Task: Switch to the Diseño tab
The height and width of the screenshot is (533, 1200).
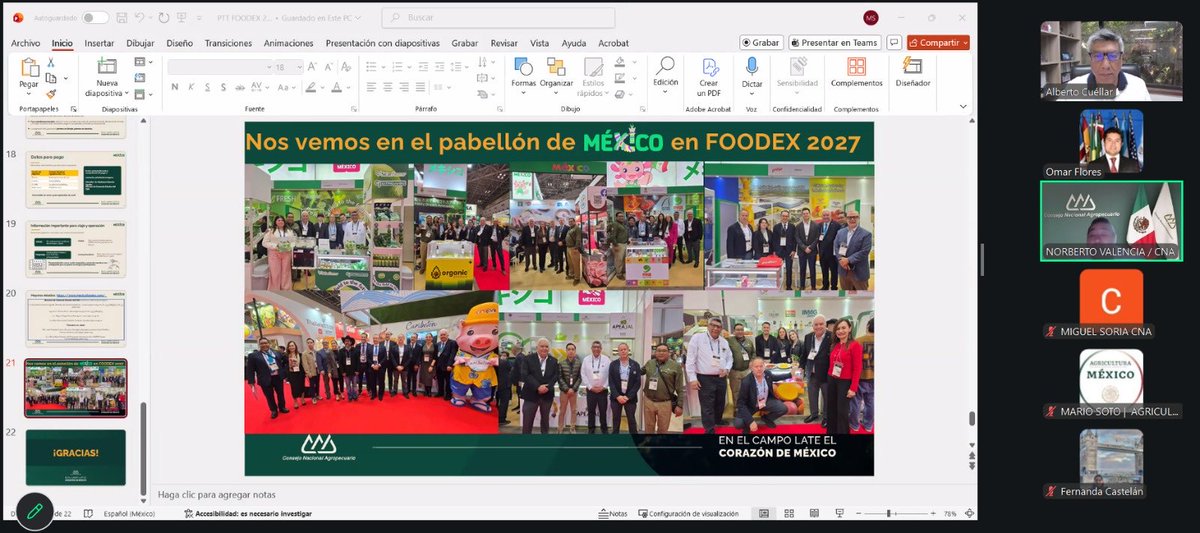Action: coord(180,43)
